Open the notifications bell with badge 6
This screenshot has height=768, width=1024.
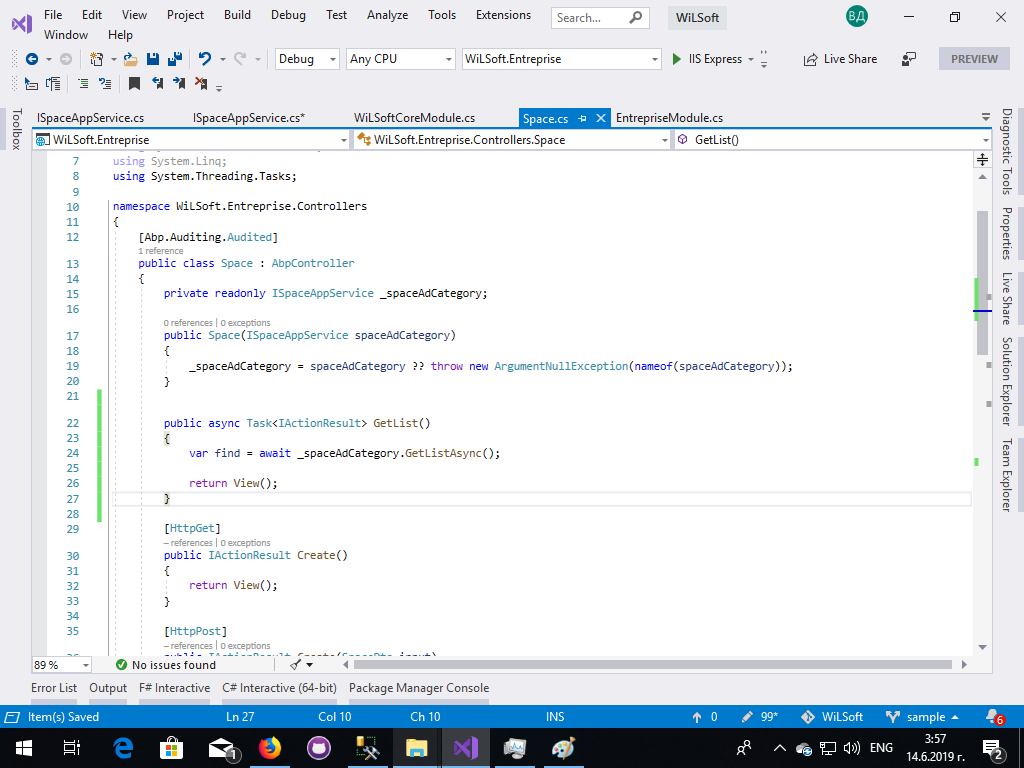click(995, 717)
